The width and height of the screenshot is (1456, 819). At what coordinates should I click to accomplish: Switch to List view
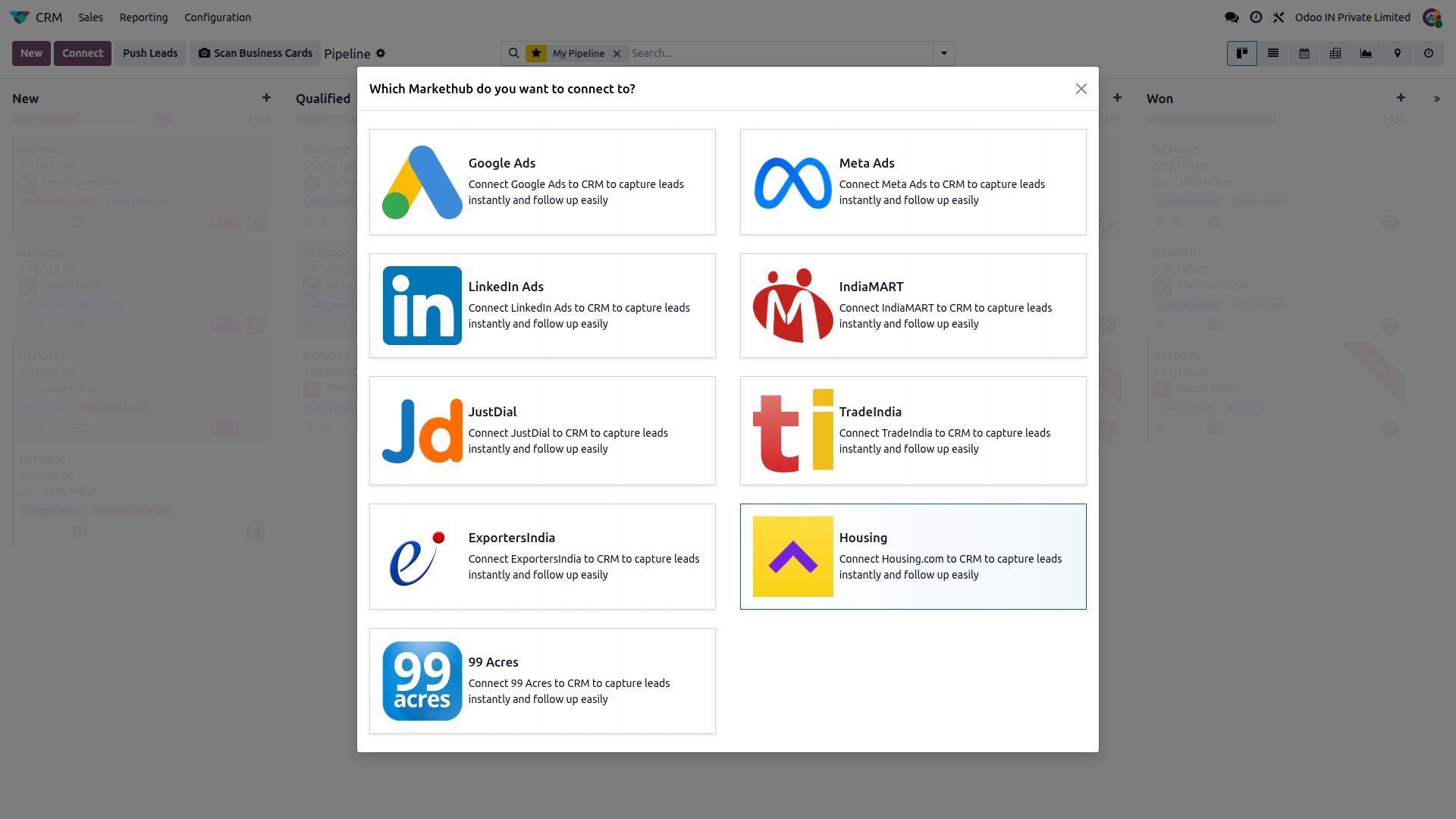coord(1273,53)
